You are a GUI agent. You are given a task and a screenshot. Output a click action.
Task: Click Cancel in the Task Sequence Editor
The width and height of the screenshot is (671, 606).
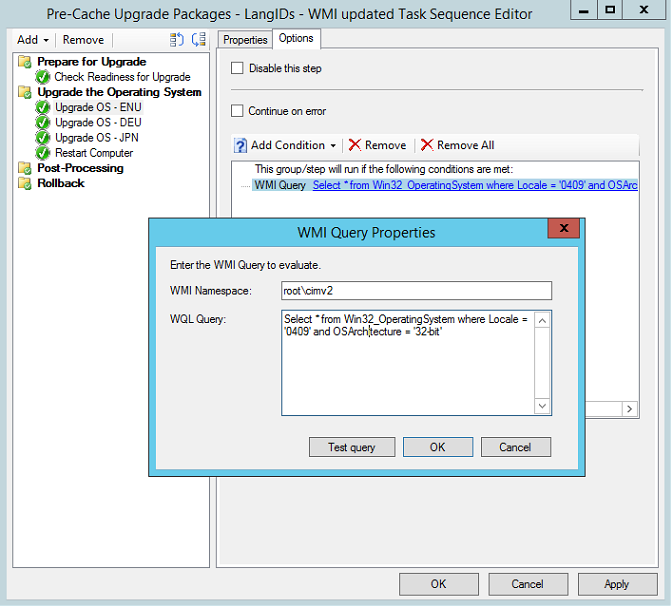(528, 584)
